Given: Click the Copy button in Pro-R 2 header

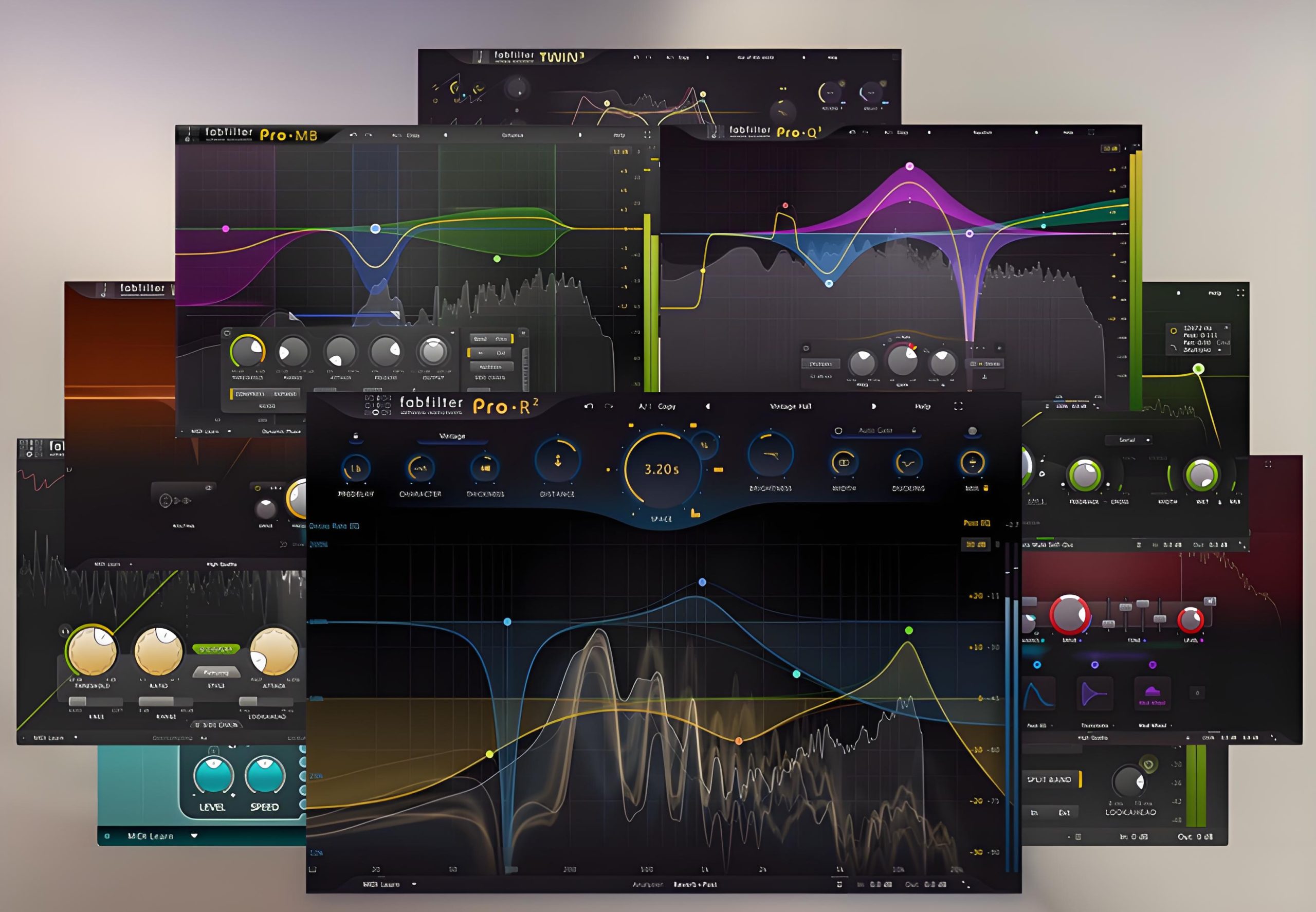Looking at the screenshot, I should coord(666,406).
